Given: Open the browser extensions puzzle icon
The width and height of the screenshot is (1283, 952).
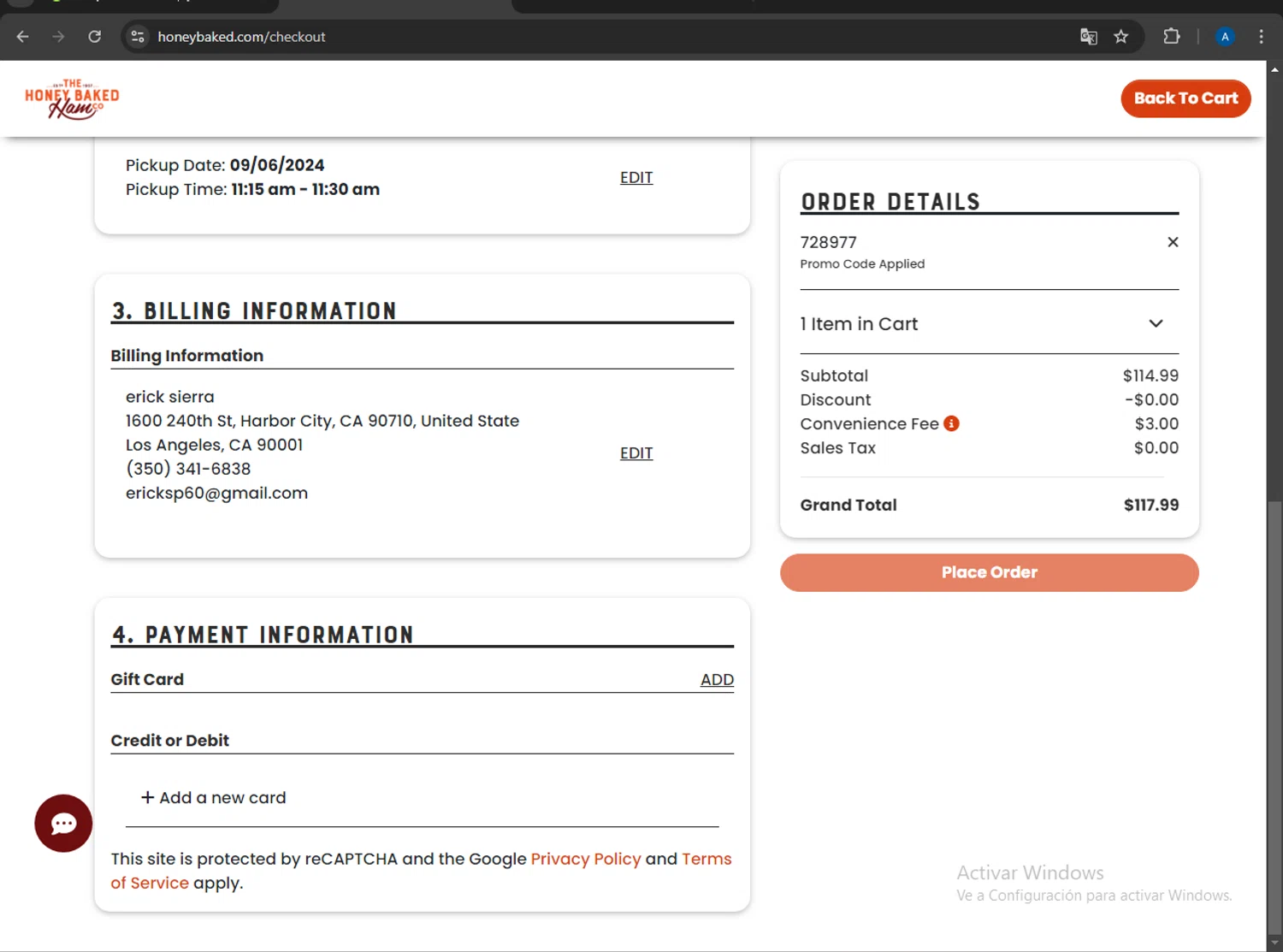Looking at the screenshot, I should (1171, 37).
